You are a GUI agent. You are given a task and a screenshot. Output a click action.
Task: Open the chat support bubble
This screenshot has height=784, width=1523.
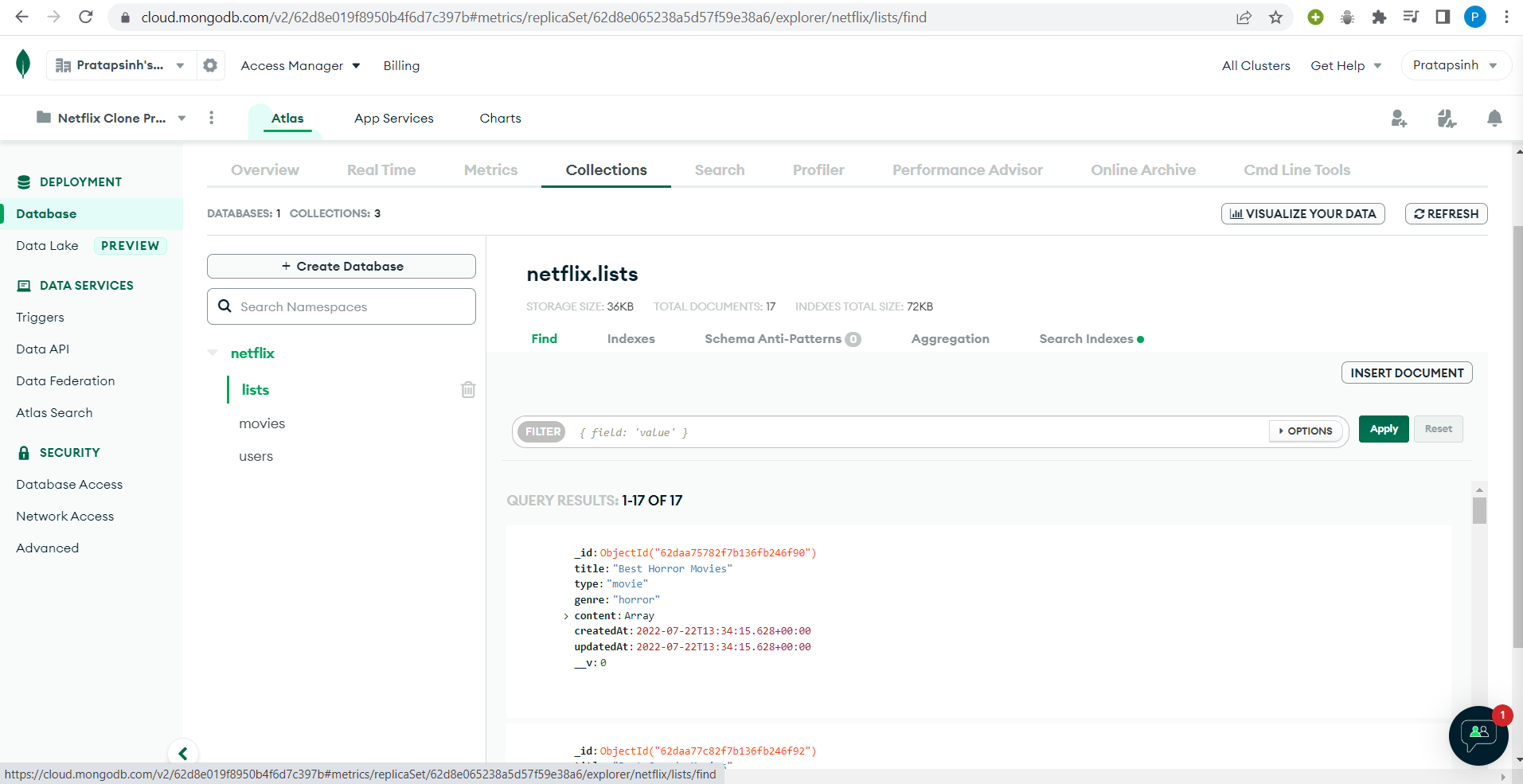[1477, 736]
